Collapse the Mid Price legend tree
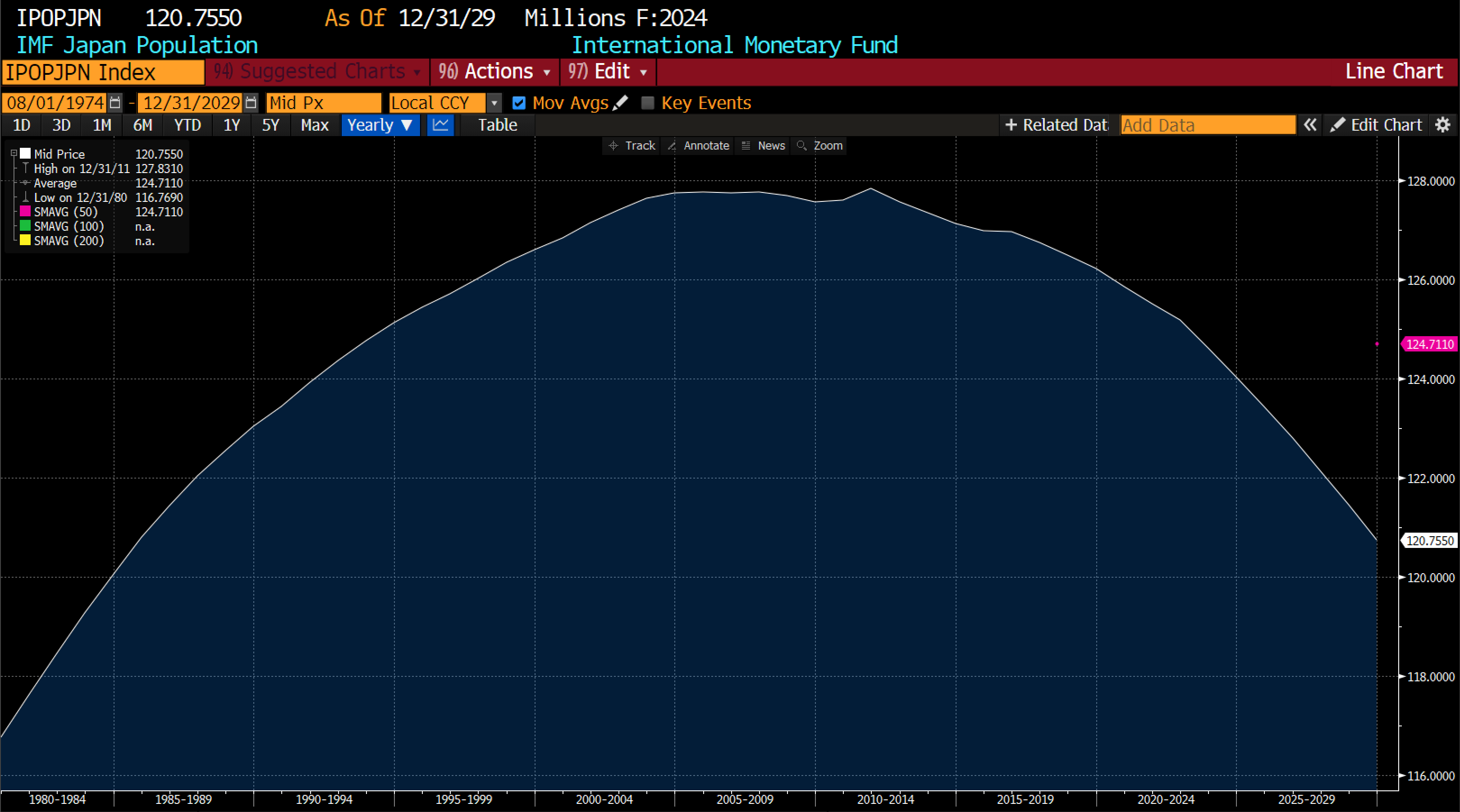This screenshot has width=1460, height=812. (14, 154)
